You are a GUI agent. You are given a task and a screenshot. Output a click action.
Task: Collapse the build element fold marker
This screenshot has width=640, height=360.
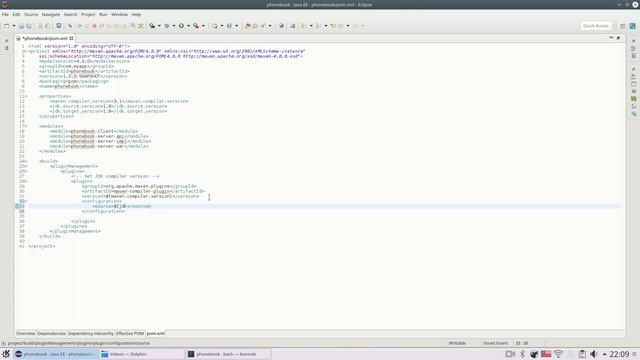[27, 161]
